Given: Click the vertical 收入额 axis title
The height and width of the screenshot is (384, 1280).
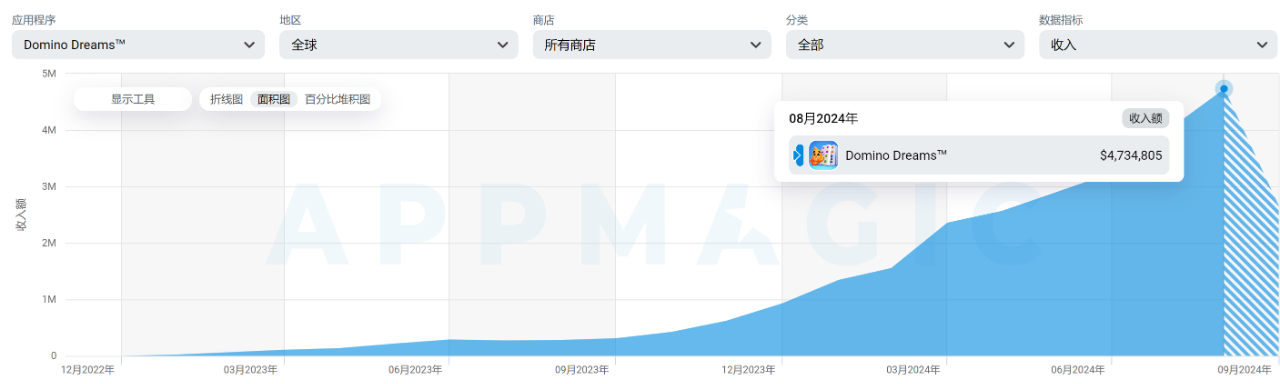Looking at the screenshot, I should coord(21,215).
